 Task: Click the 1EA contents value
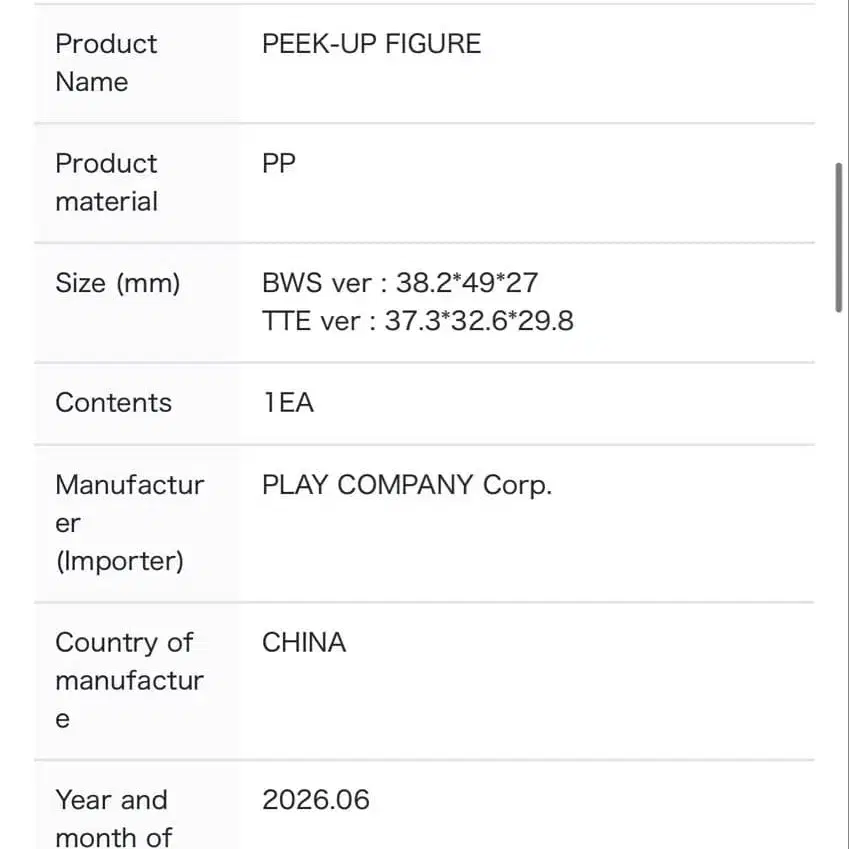point(288,403)
